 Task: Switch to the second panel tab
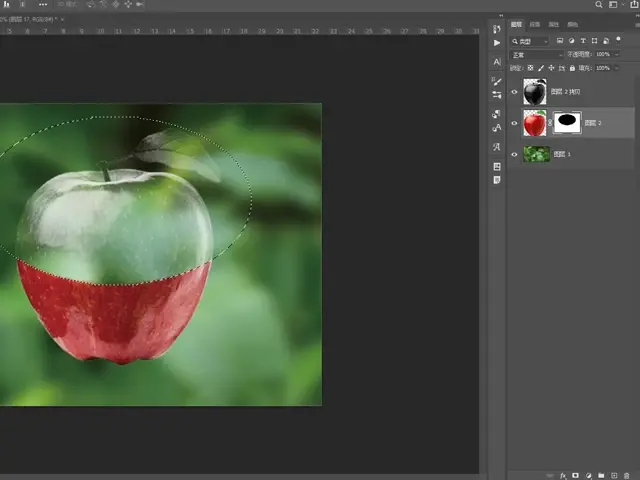click(x=535, y=24)
